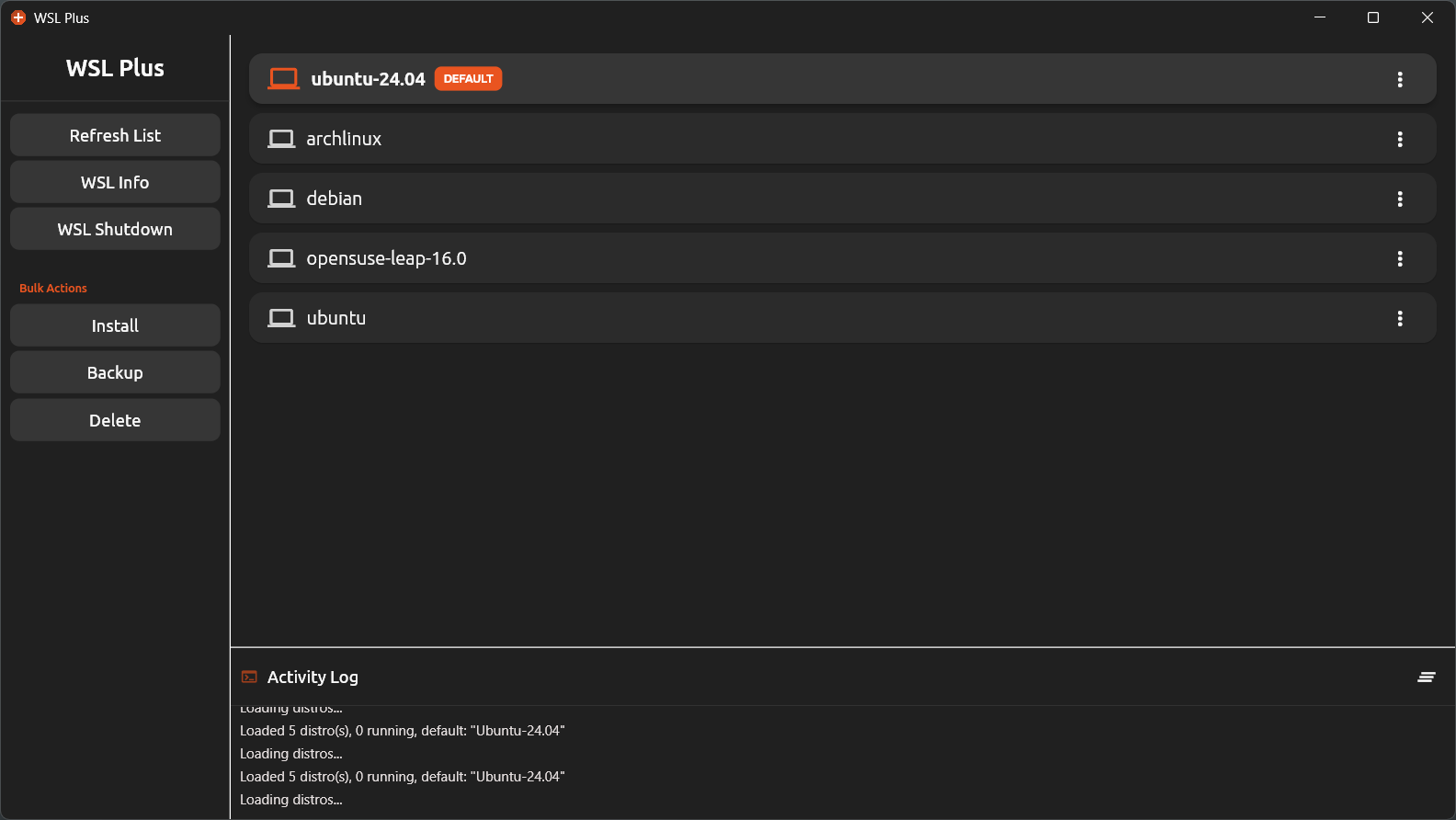1456x820 pixels.
Task: Open the three-dot menu for debian
Action: [1400, 199]
